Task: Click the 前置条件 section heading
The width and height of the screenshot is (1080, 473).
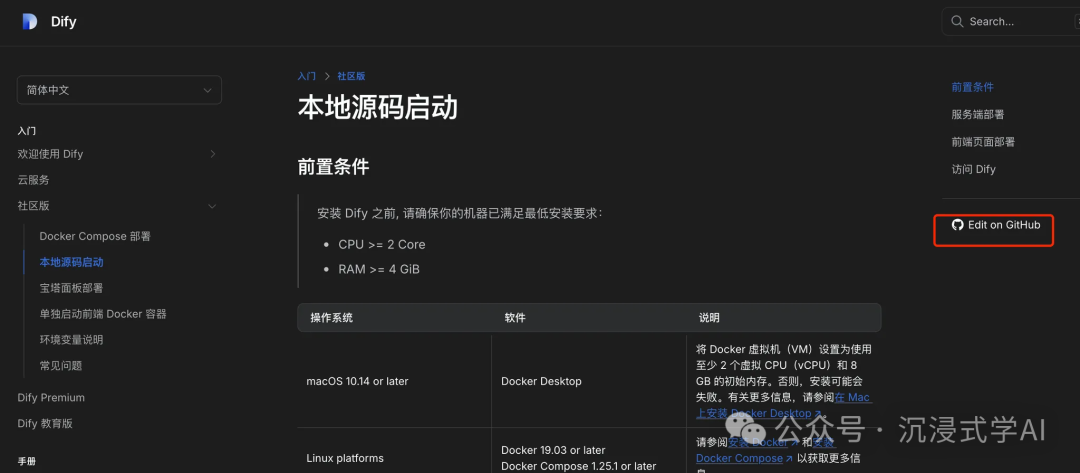Action: (x=333, y=167)
